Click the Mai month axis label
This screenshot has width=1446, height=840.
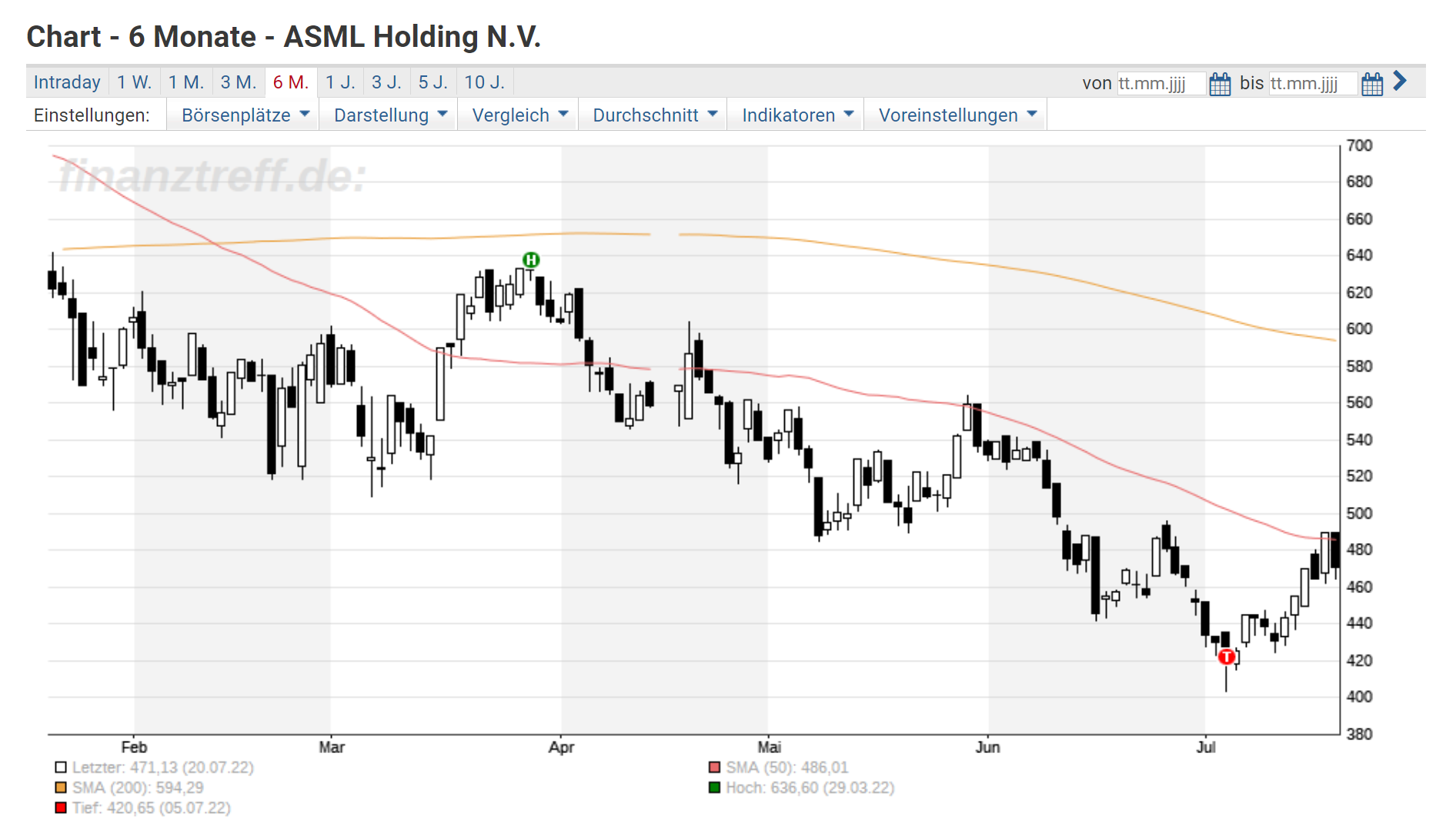tap(769, 747)
